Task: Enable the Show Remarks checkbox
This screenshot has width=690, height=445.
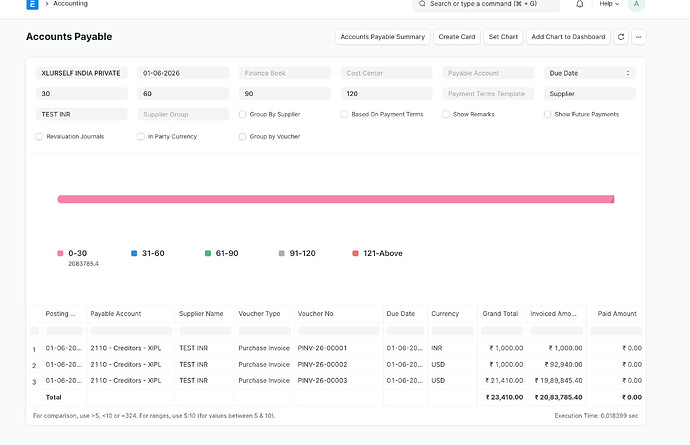Action: (x=446, y=114)
